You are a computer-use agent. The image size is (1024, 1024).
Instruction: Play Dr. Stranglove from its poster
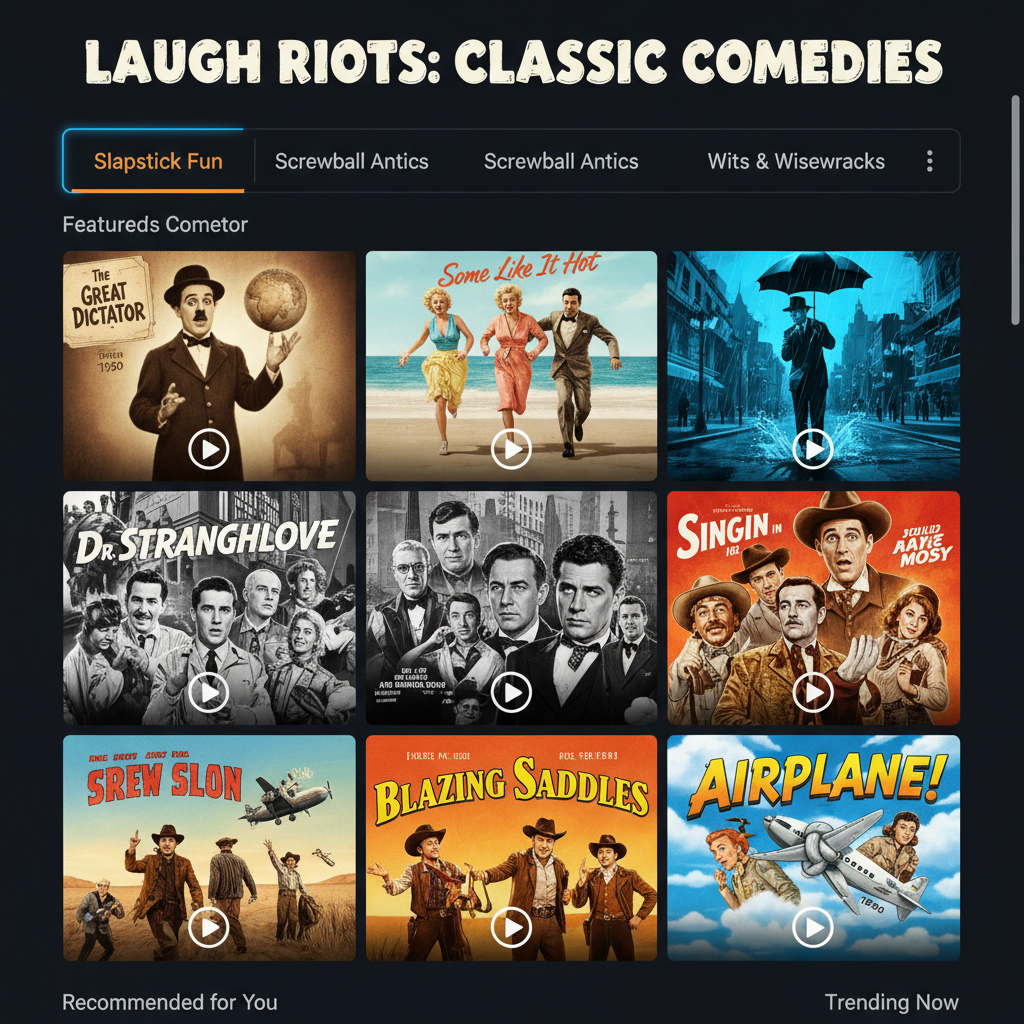208,692
